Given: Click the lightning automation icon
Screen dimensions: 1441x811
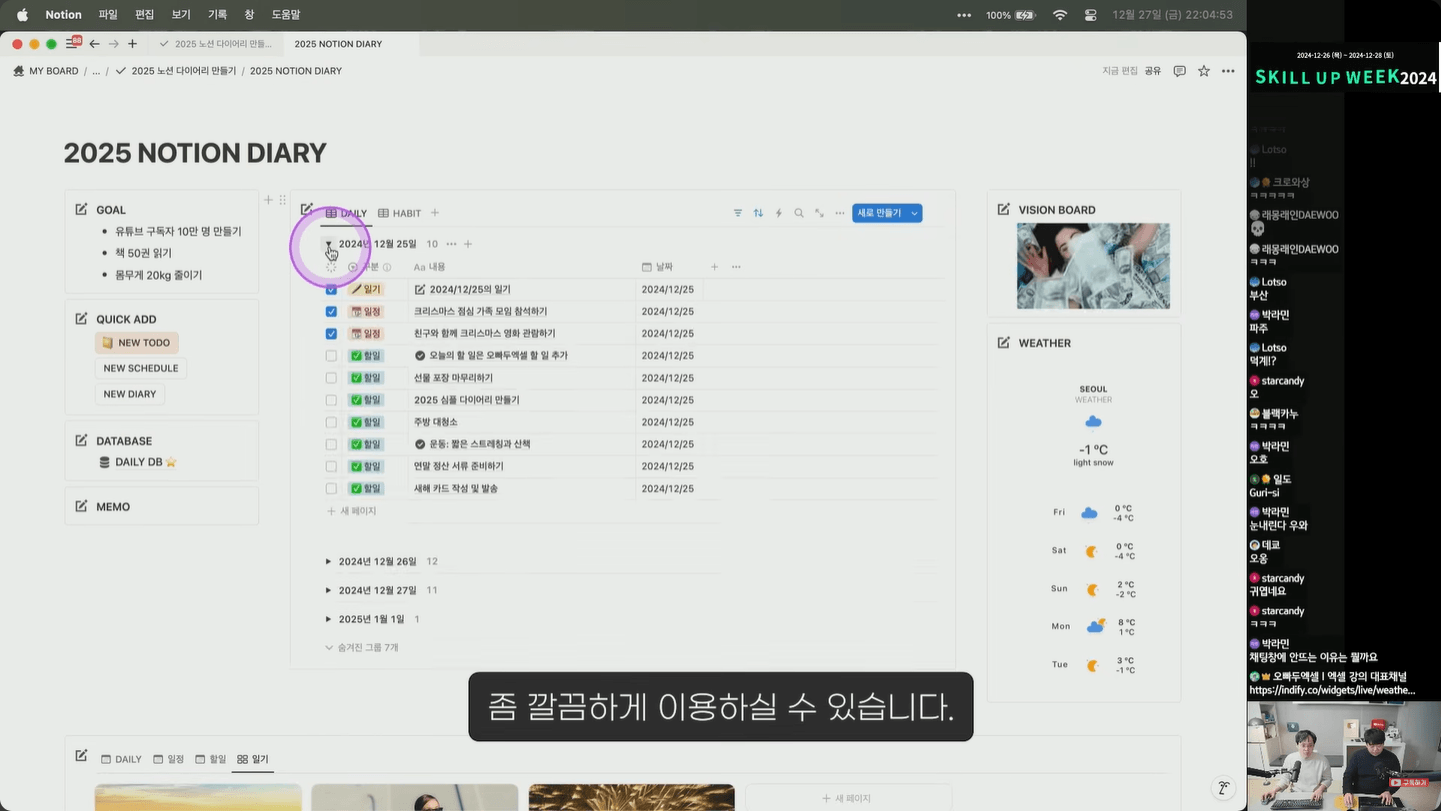Looking at the screenshot, I should point(779,213).
